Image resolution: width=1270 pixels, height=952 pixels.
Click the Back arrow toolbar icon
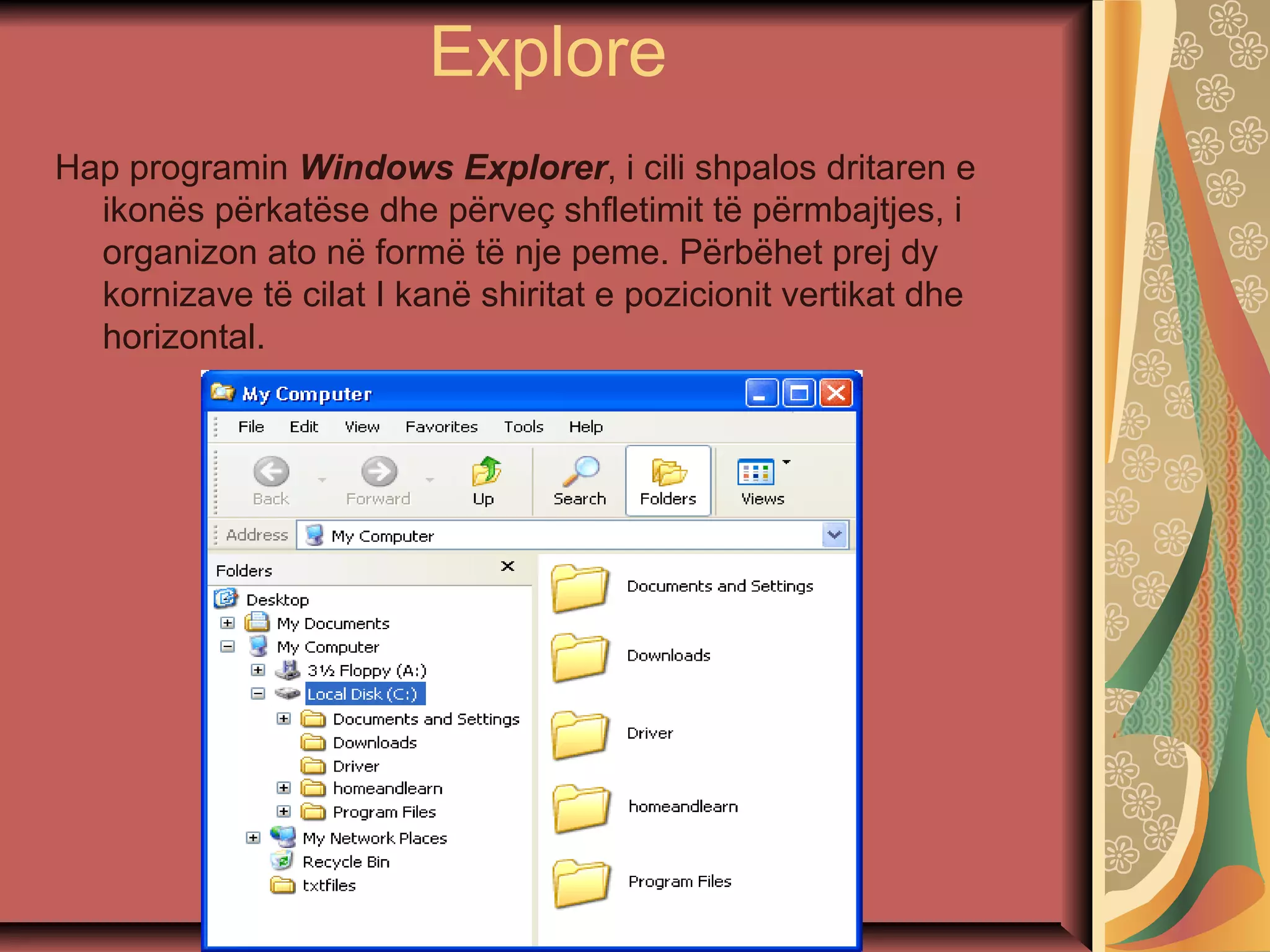(271, 472)
